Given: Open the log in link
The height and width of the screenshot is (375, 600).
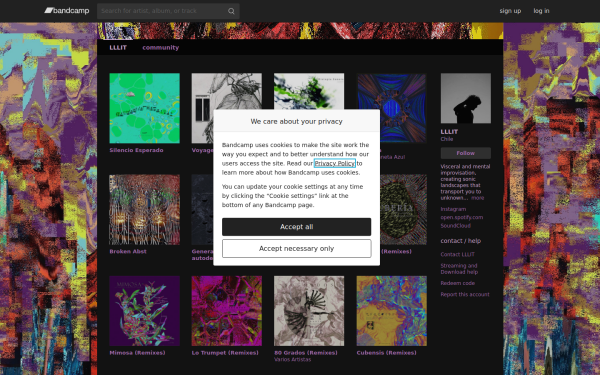Looking at the screenshot, I should pos(541,11).
